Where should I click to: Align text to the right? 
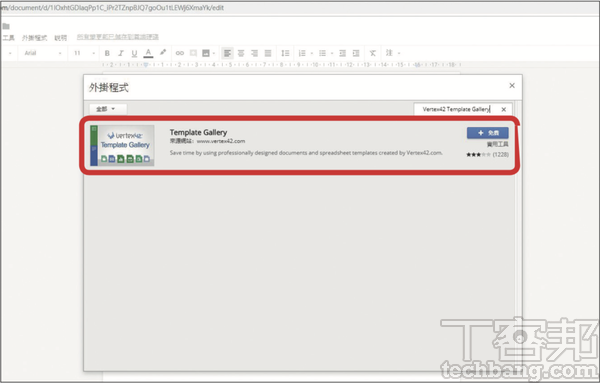coord(254,53)
